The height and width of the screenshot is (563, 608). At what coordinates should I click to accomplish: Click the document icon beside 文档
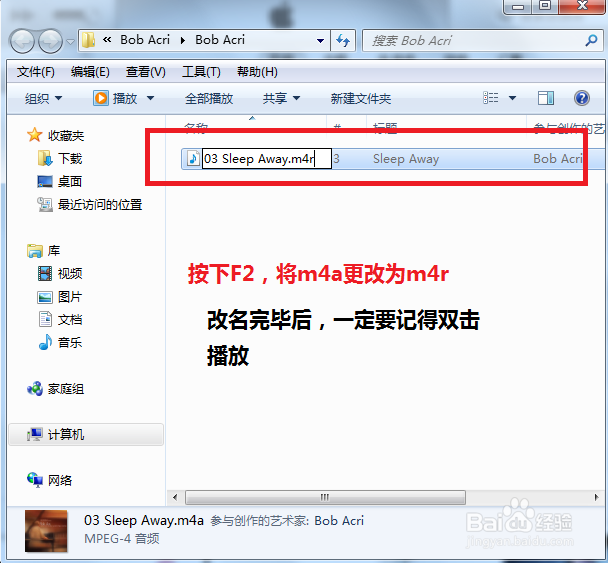click(x=45, y=319)
